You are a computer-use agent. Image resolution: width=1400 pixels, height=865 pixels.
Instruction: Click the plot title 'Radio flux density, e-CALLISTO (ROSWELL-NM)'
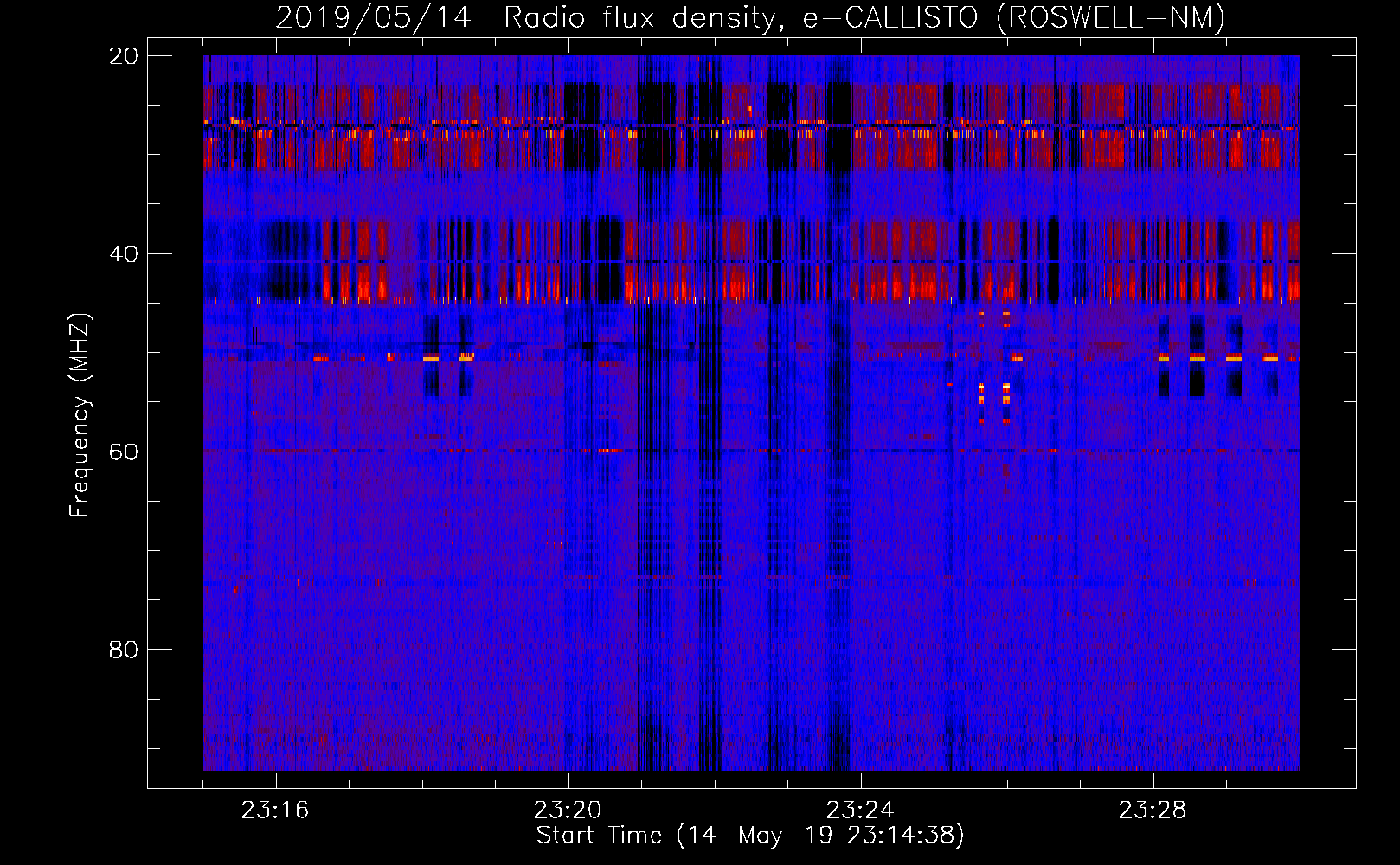864,17
